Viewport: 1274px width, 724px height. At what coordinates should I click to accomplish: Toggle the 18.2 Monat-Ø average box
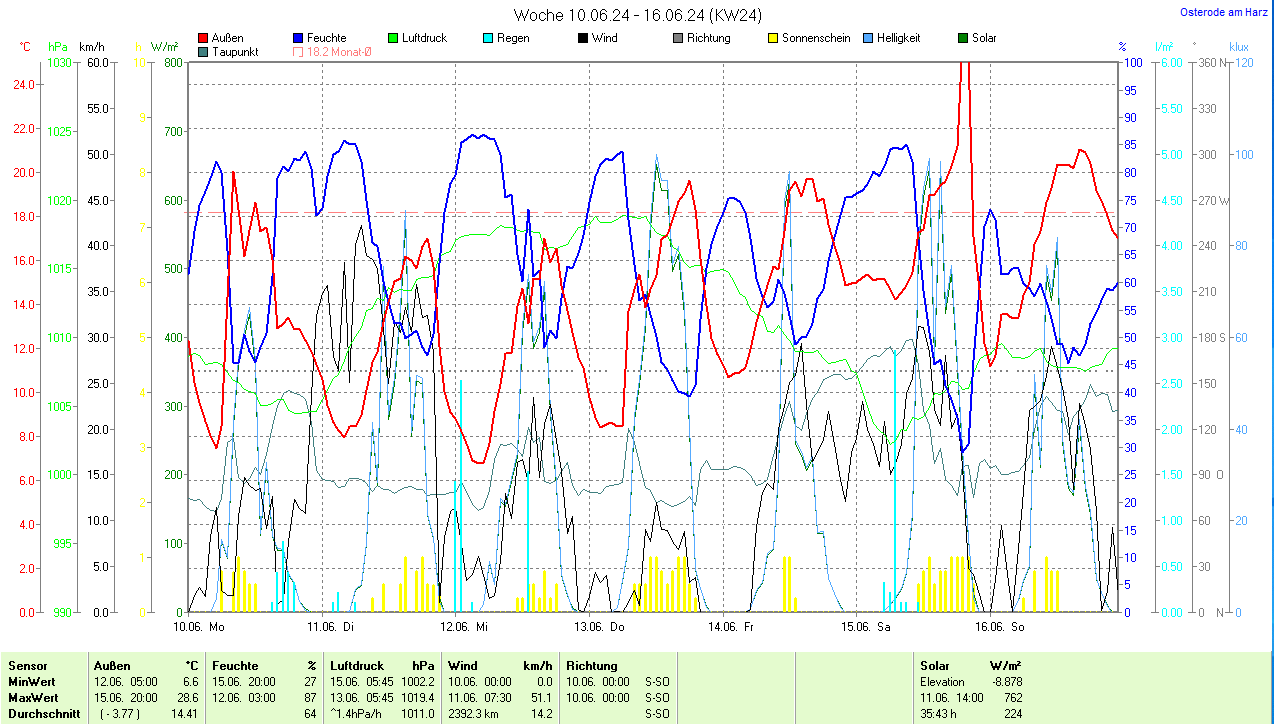(x=298, y=52)
